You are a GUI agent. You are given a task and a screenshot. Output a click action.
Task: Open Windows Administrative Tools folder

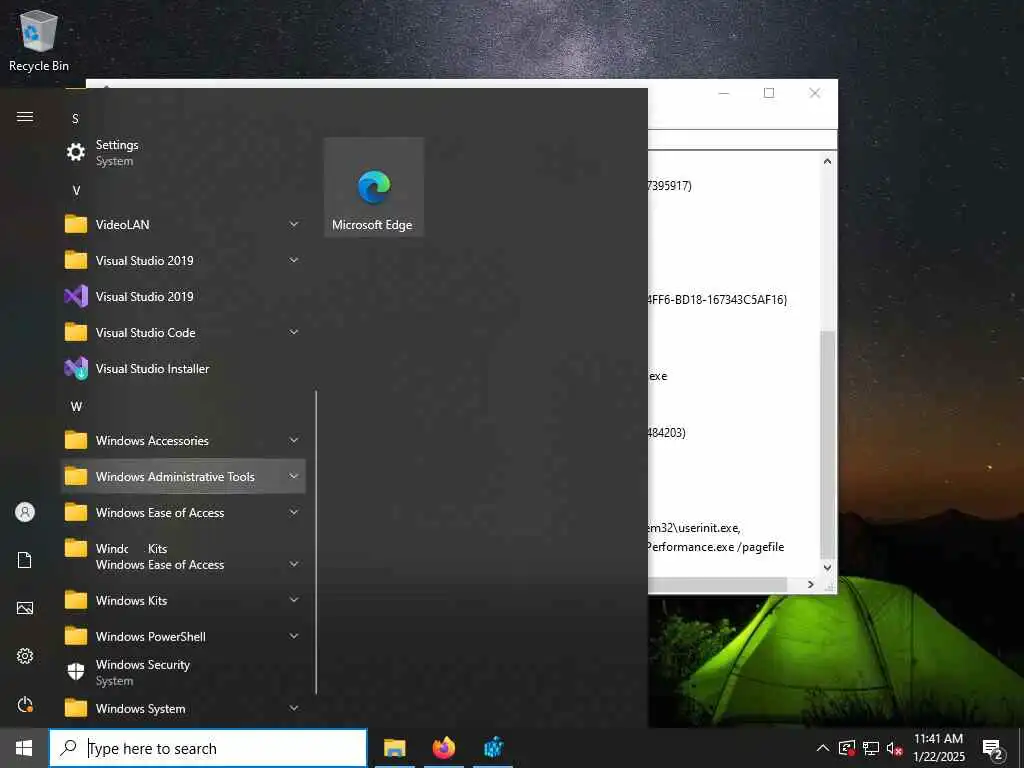tap(183, 477)
